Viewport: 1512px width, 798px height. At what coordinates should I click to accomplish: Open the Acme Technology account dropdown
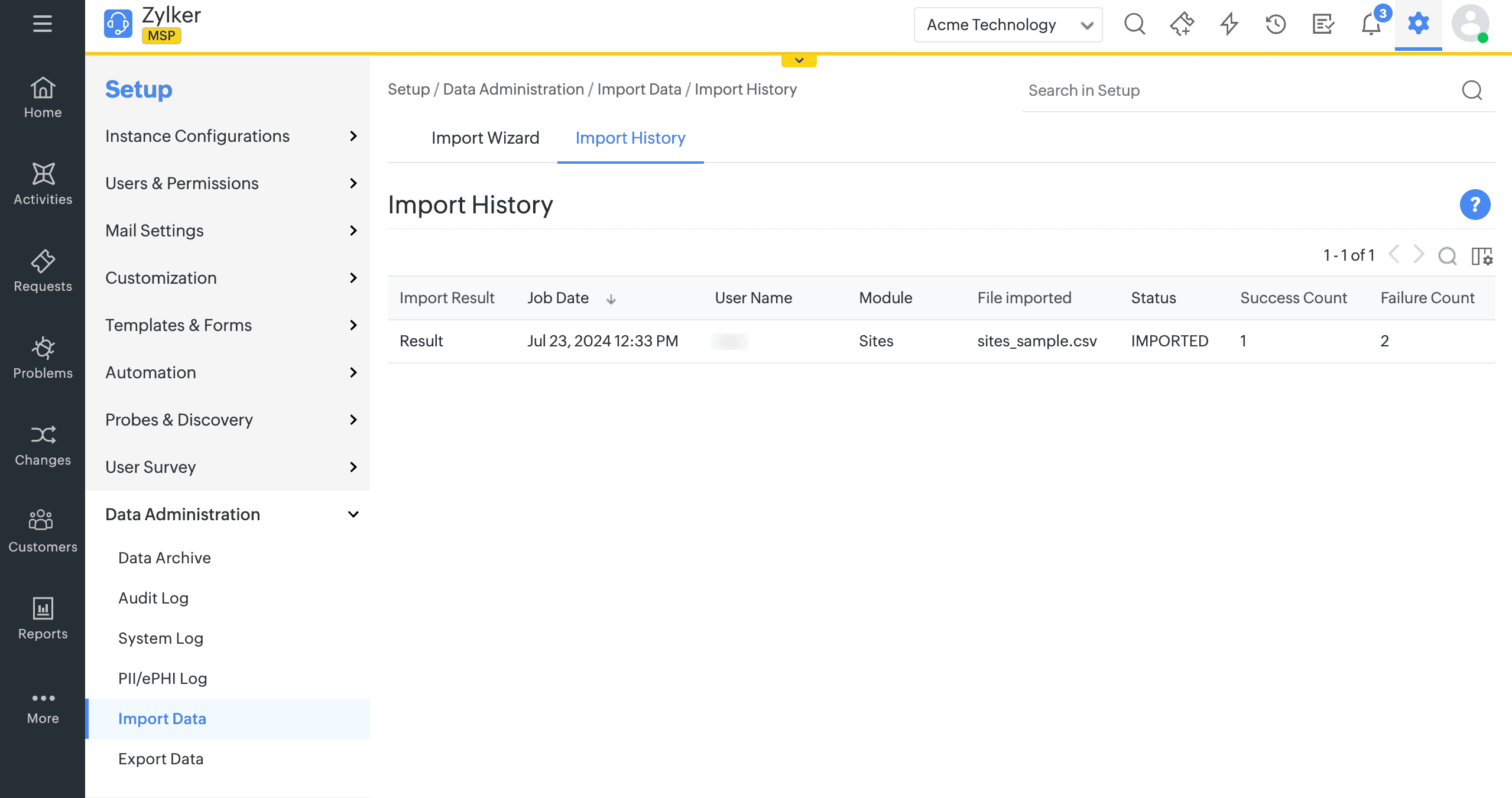(x=1008, y=25)
